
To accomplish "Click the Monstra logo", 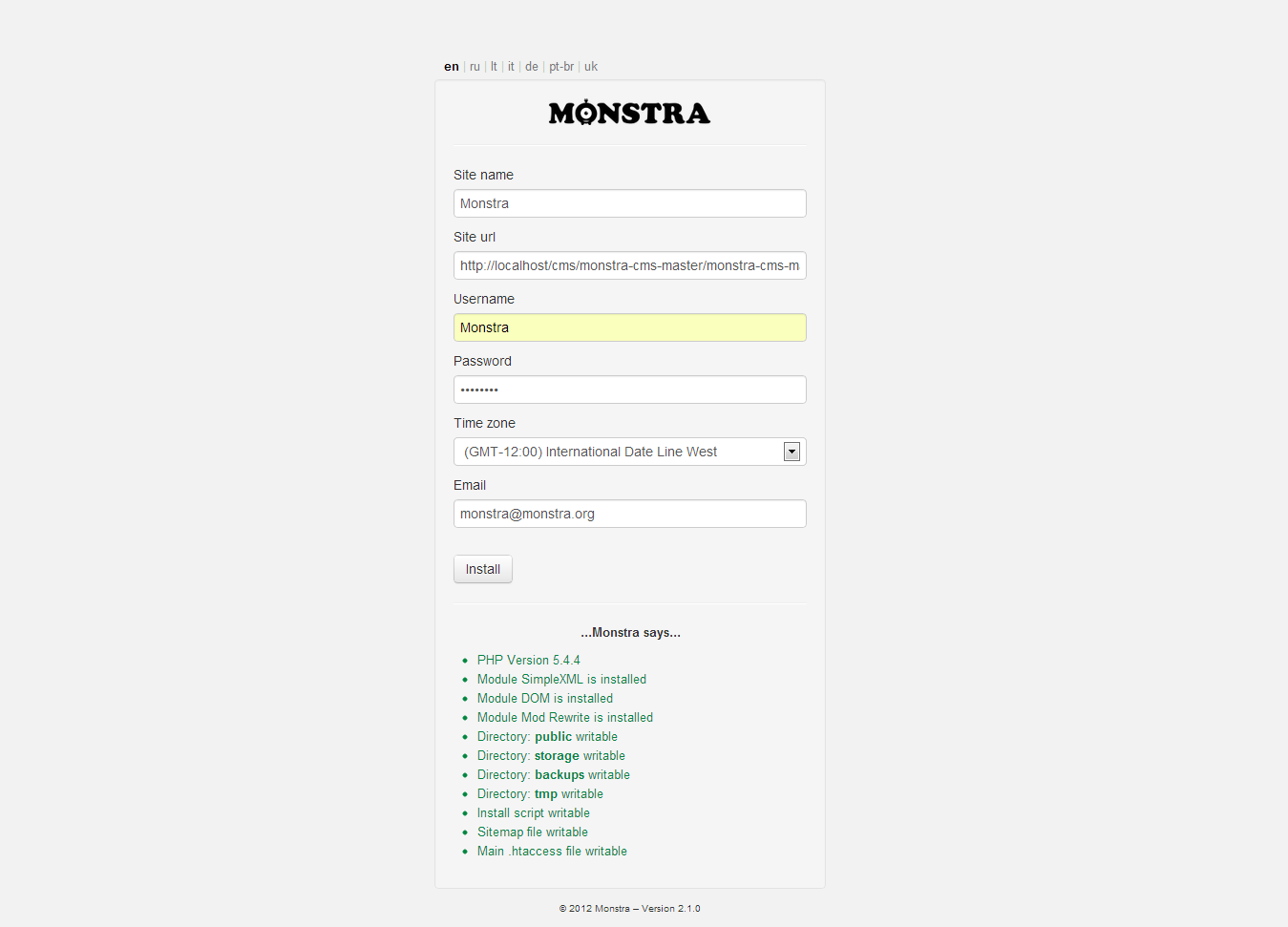I will click(x=629, y=114).
